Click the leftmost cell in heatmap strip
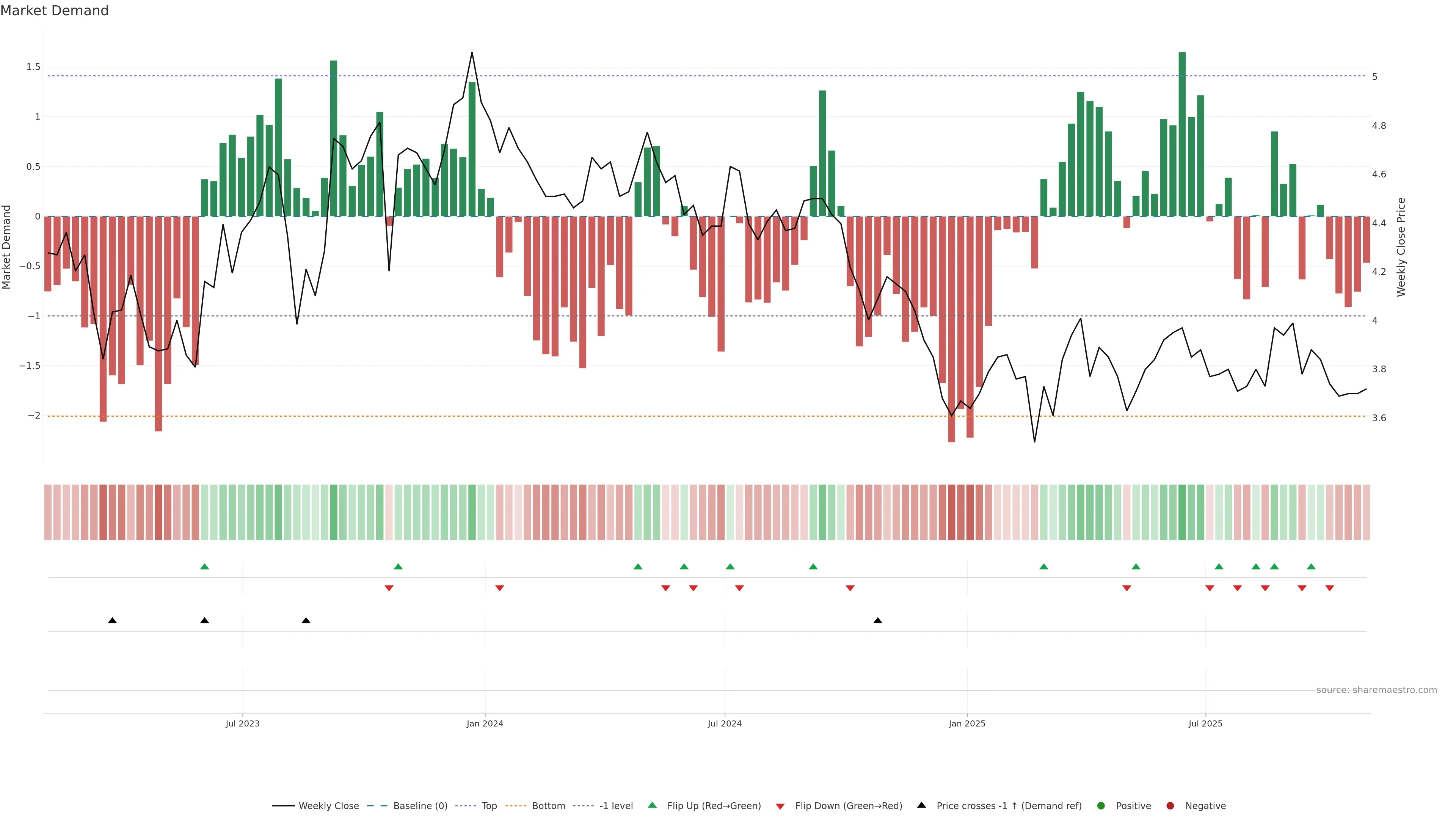 pos(48,512)
